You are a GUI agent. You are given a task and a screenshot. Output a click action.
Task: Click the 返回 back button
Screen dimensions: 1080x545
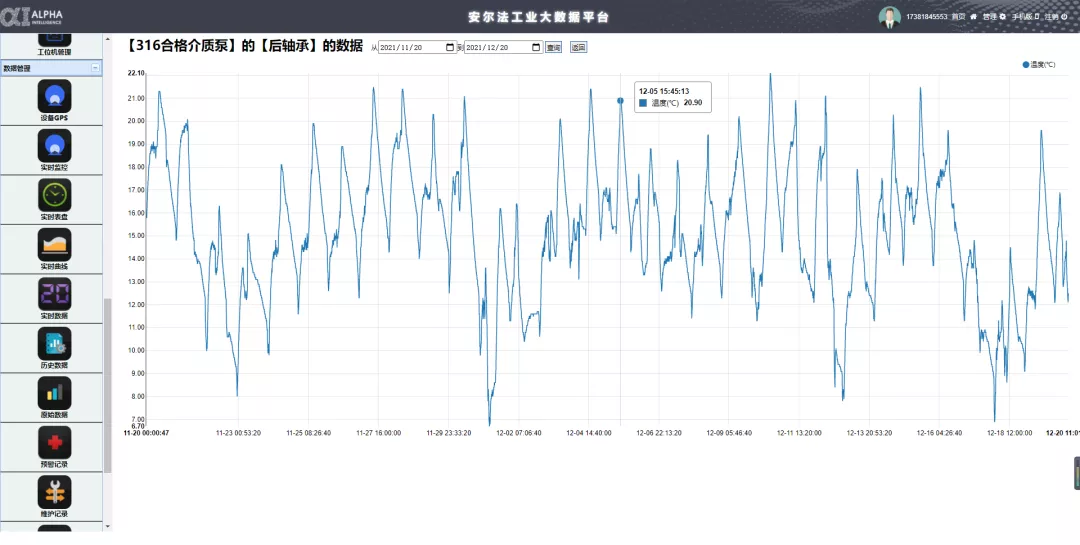click(578, 47)
